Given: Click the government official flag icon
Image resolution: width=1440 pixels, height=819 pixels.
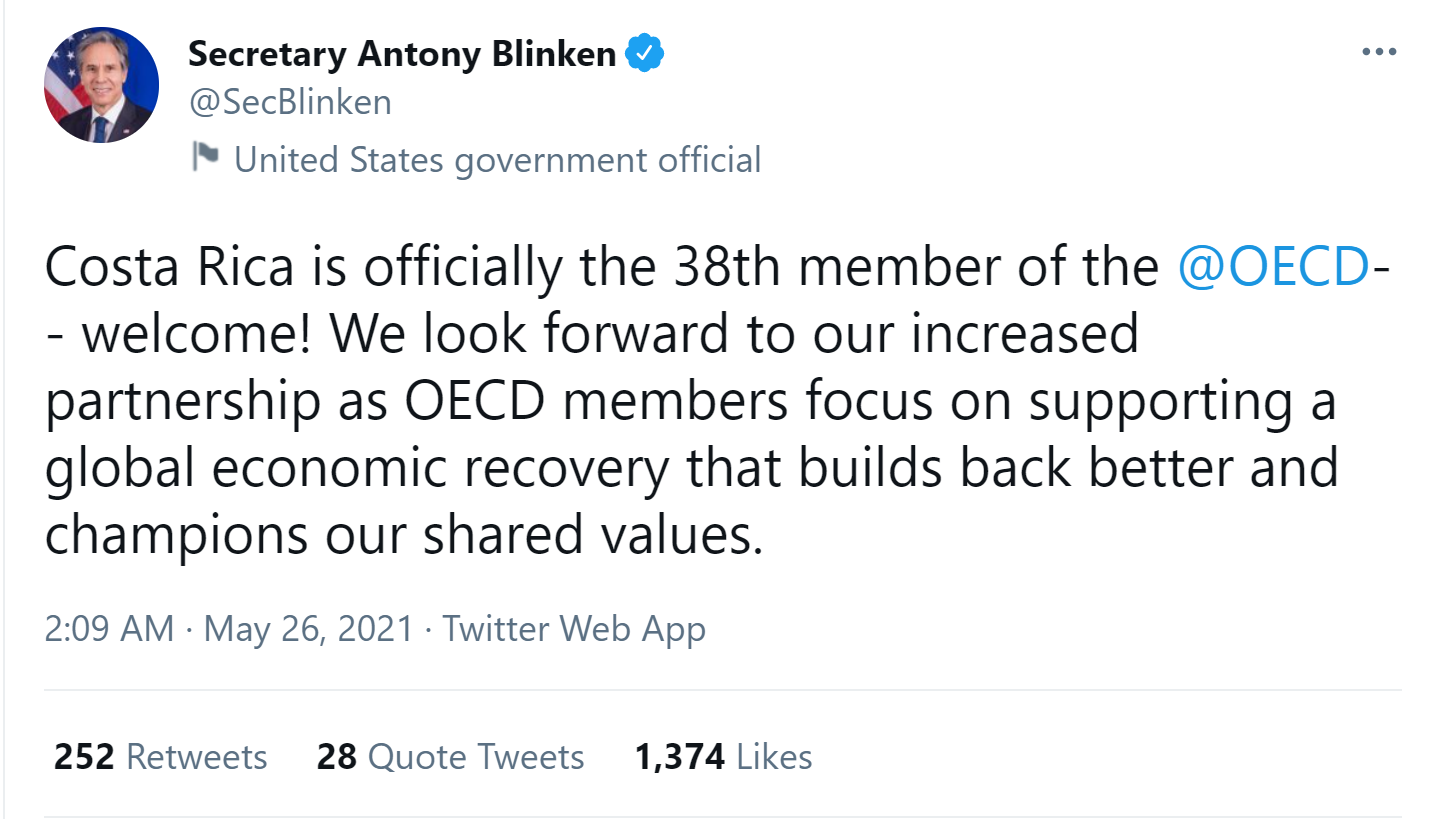Looking at the screenshot, I should point(205,158).
